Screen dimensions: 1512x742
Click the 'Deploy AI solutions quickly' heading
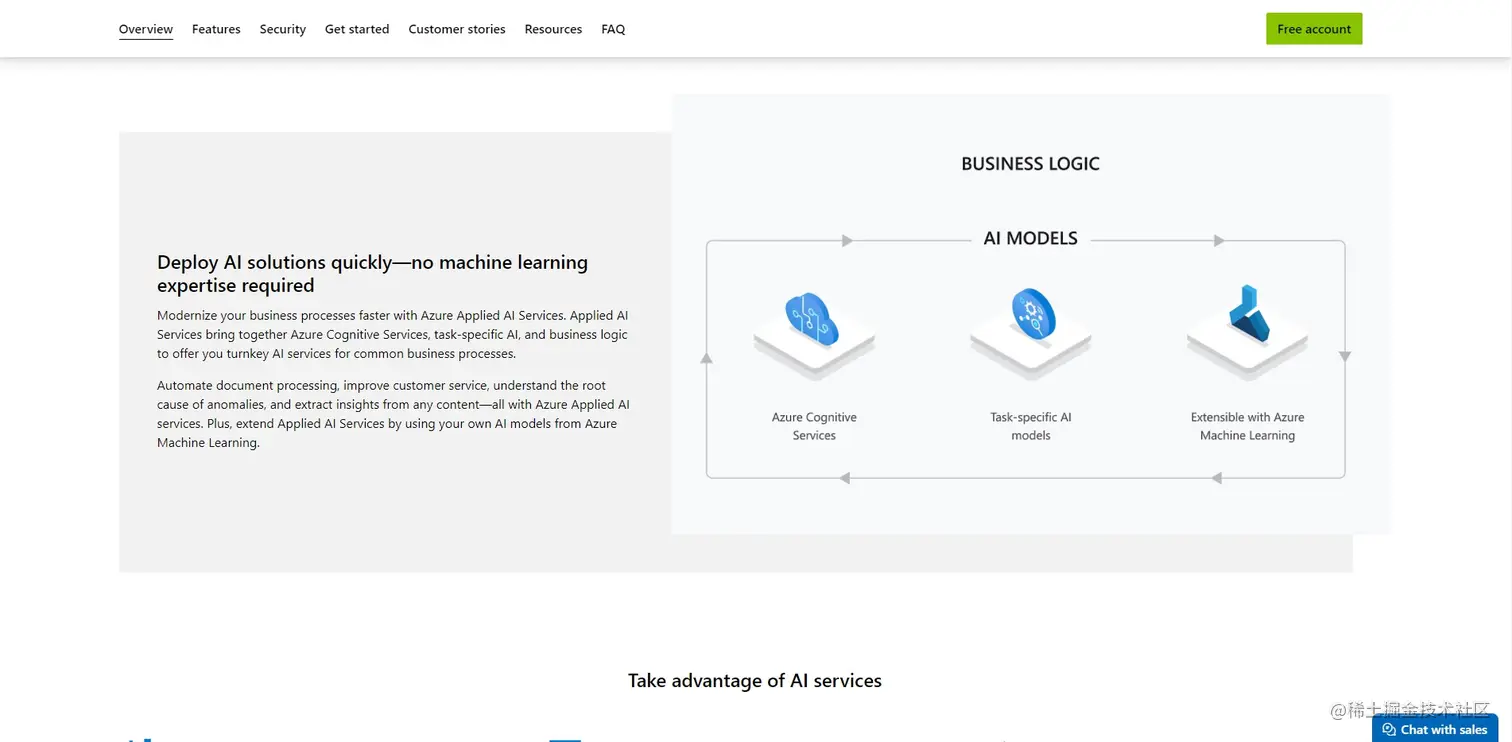coord(372,273)
